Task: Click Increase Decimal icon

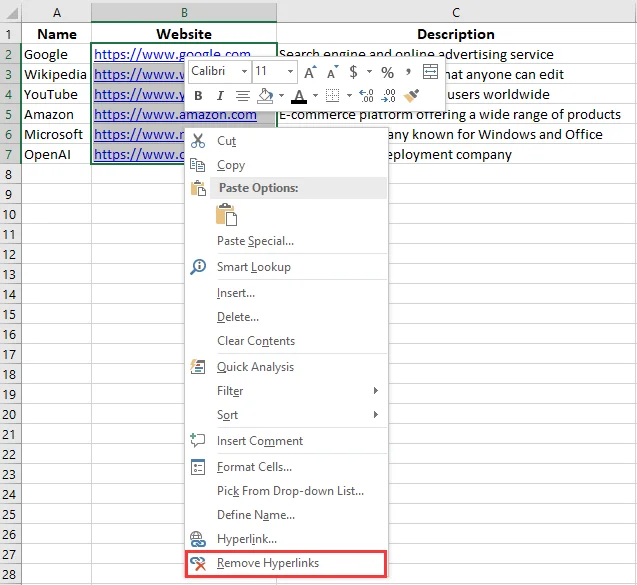Action: [x=366, y=96]
